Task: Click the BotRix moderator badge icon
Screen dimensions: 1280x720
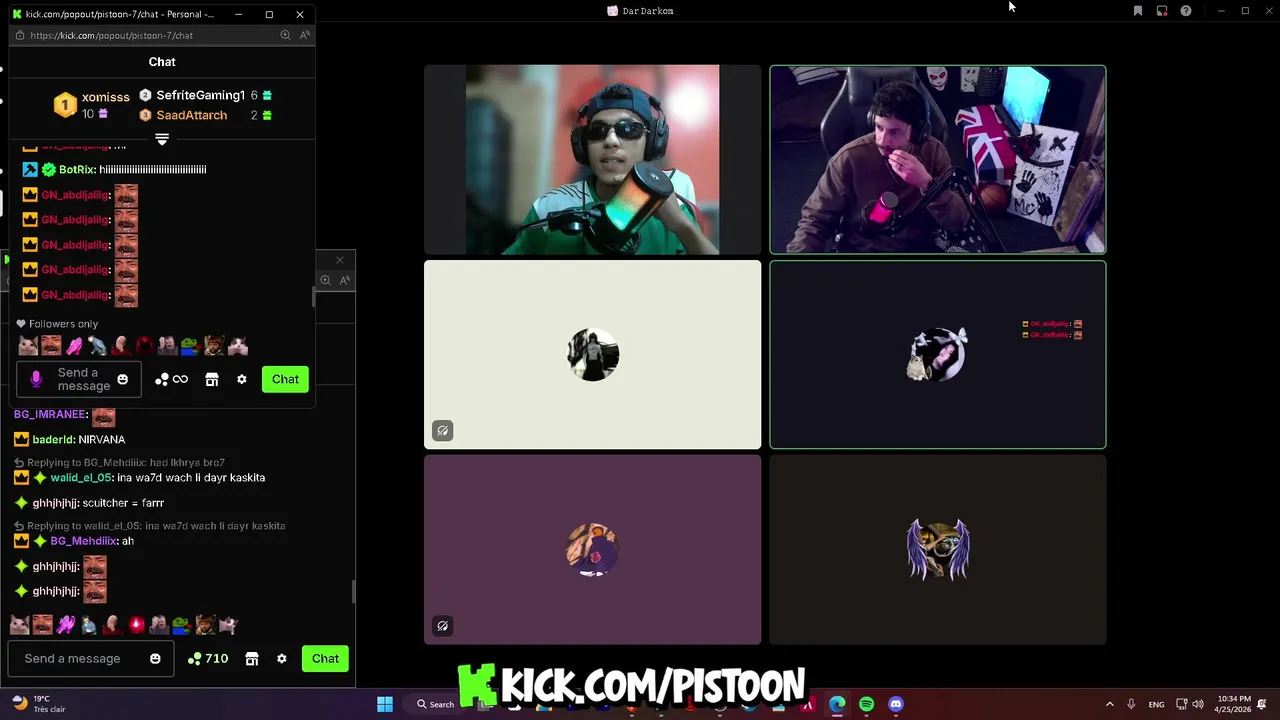Action: (x=30, y=169)
